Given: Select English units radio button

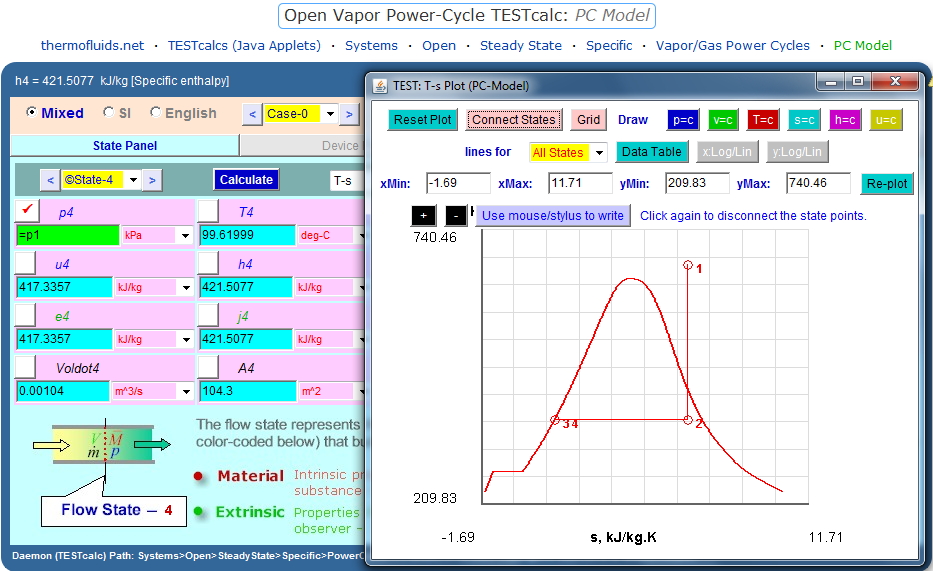Looking at the screenshot, I should (x=155, y=112).
